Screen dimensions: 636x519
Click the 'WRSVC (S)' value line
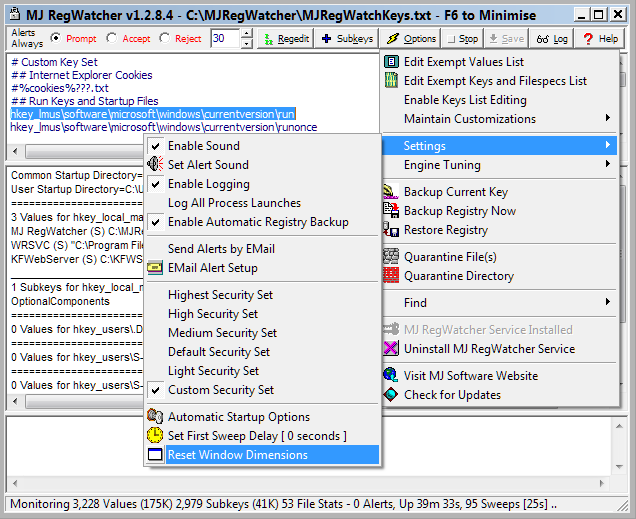[x=77, y=245]
